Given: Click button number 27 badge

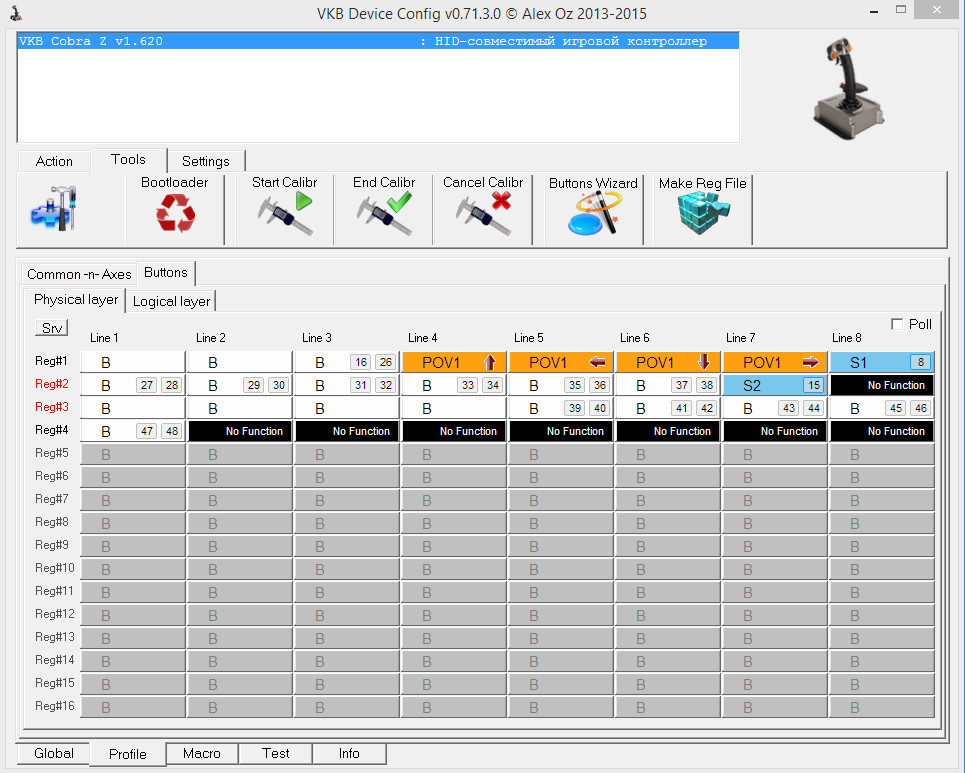Looking at the screenshot, I should tap(146, 385).
